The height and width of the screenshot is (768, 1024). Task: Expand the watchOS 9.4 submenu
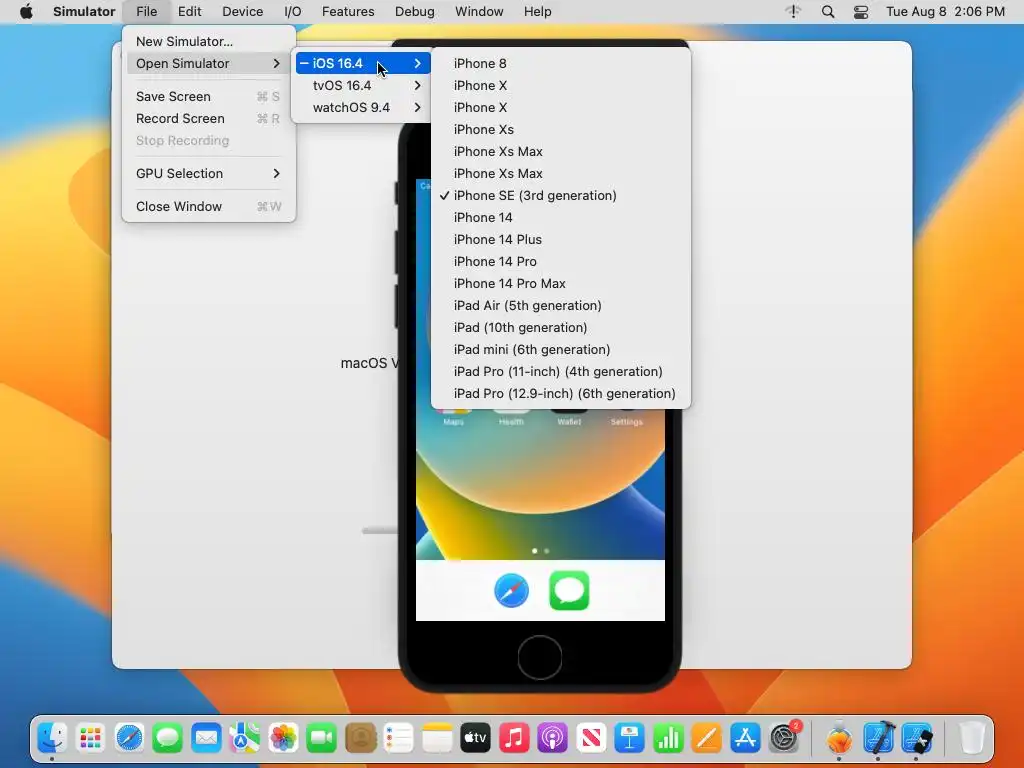[x=363, y=107]
